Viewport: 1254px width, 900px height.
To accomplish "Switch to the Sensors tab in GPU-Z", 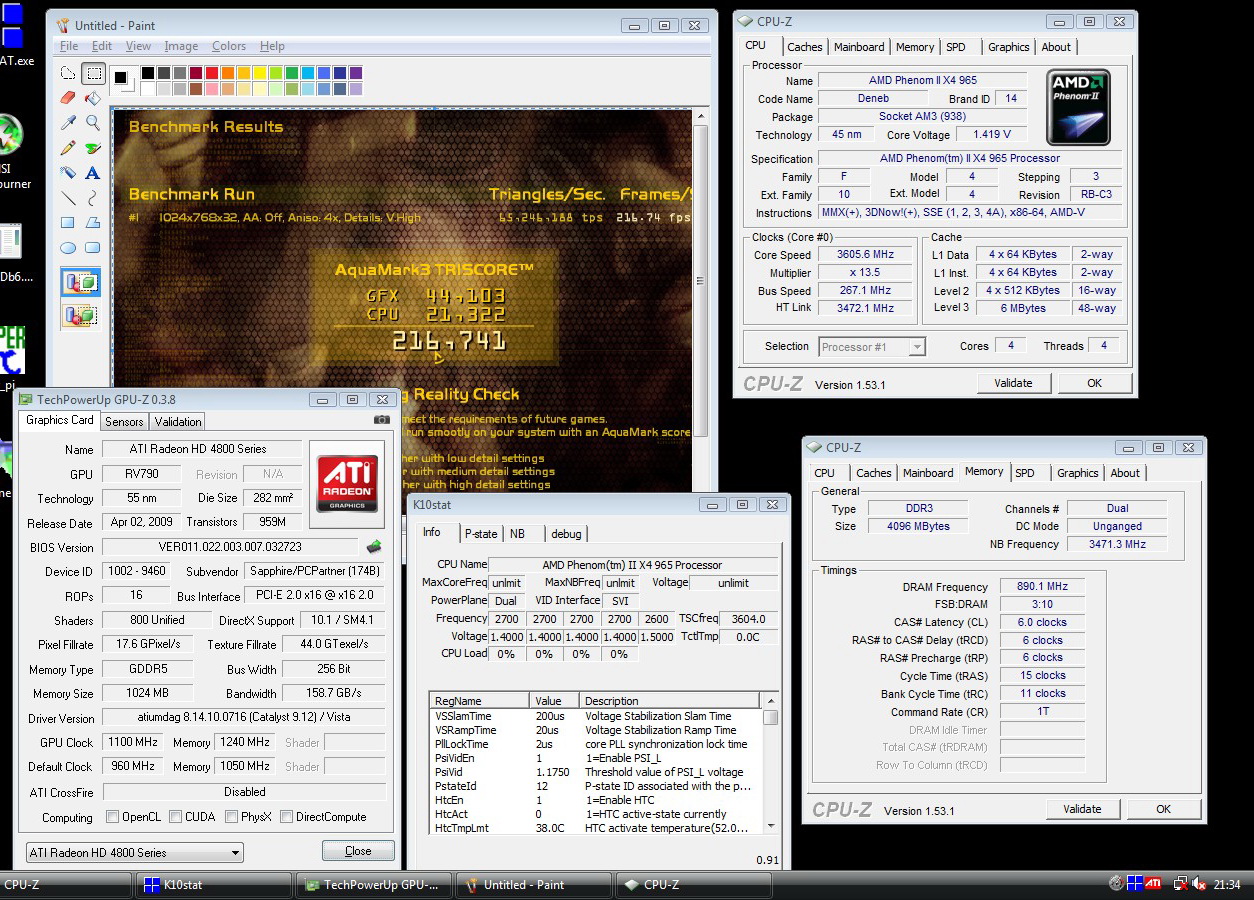I will pyautogui.click(x=124, y=422).
